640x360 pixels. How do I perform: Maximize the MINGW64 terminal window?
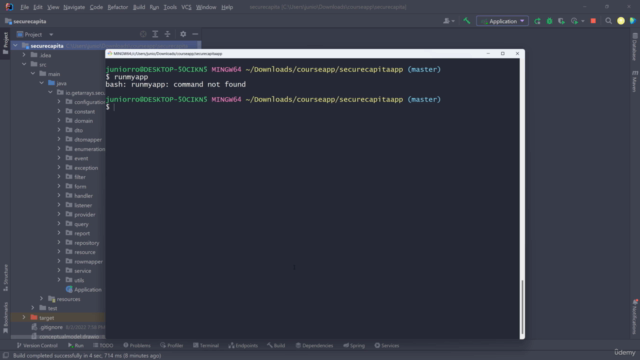502,53
